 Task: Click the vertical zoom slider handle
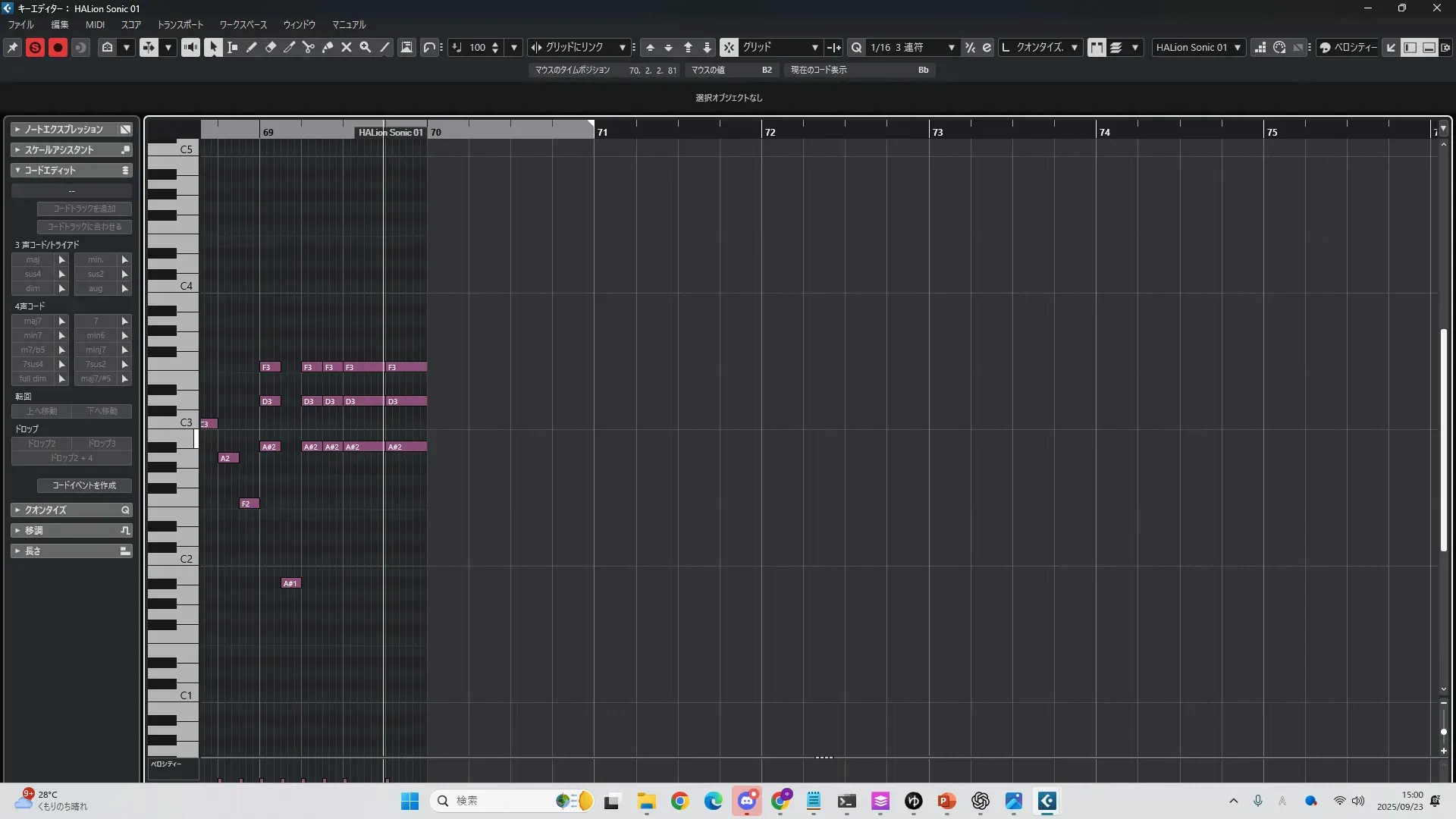(x=1443, y=732)
